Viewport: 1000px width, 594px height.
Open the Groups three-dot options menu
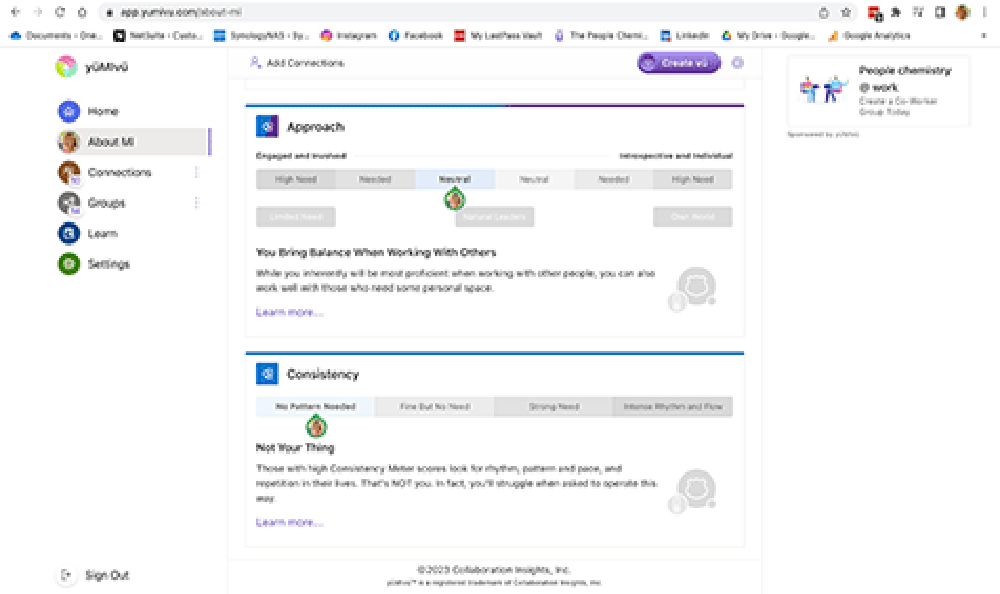(x=196, y=202)
